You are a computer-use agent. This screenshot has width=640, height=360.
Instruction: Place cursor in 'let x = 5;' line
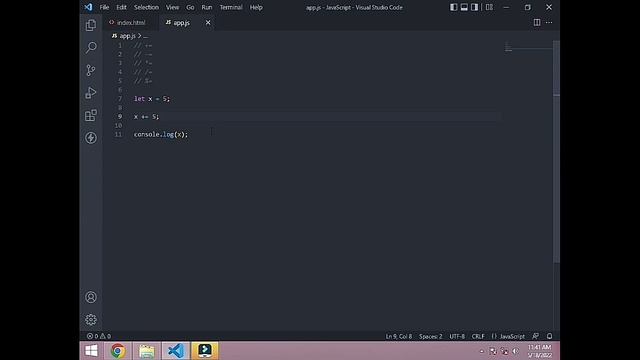pyautogui.click(x=152, y=99)
